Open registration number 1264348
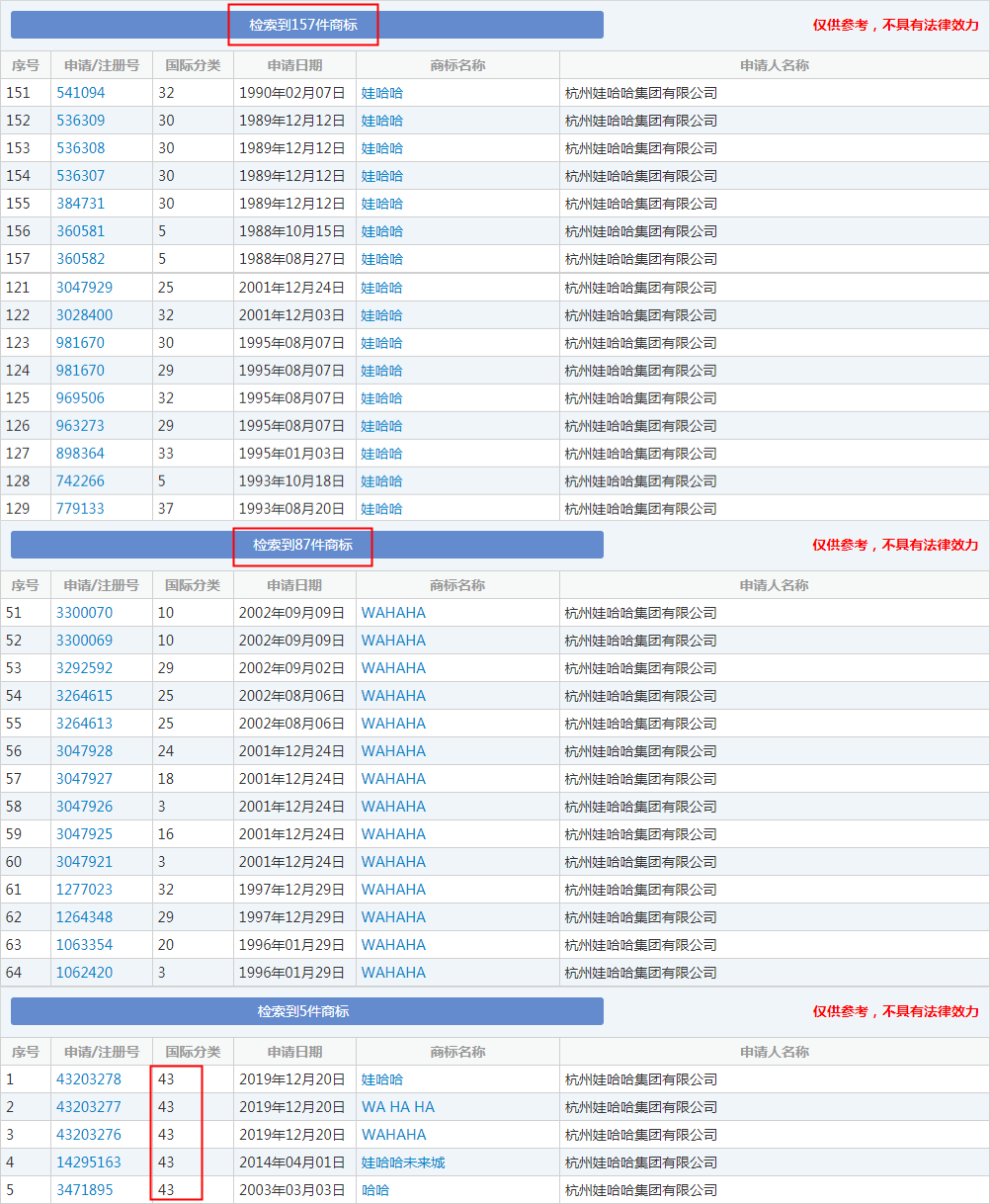The height and width of the screenshot is (1204, 990). (84, 917)
